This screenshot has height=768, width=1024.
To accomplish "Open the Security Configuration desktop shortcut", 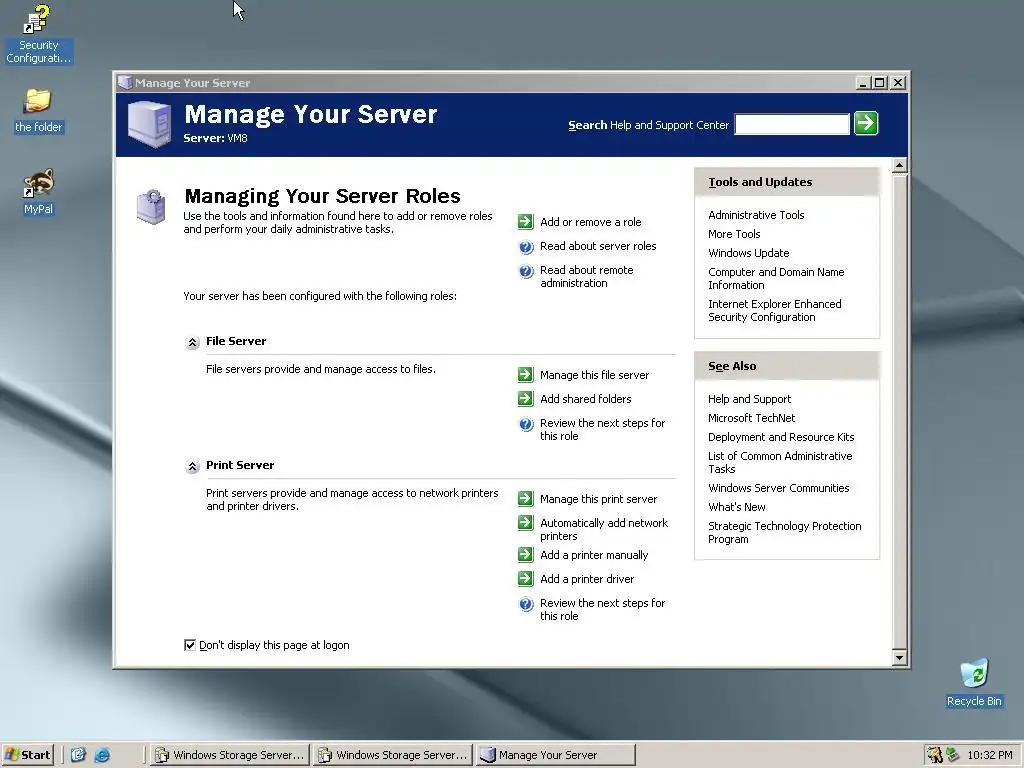I will [38, 34].
